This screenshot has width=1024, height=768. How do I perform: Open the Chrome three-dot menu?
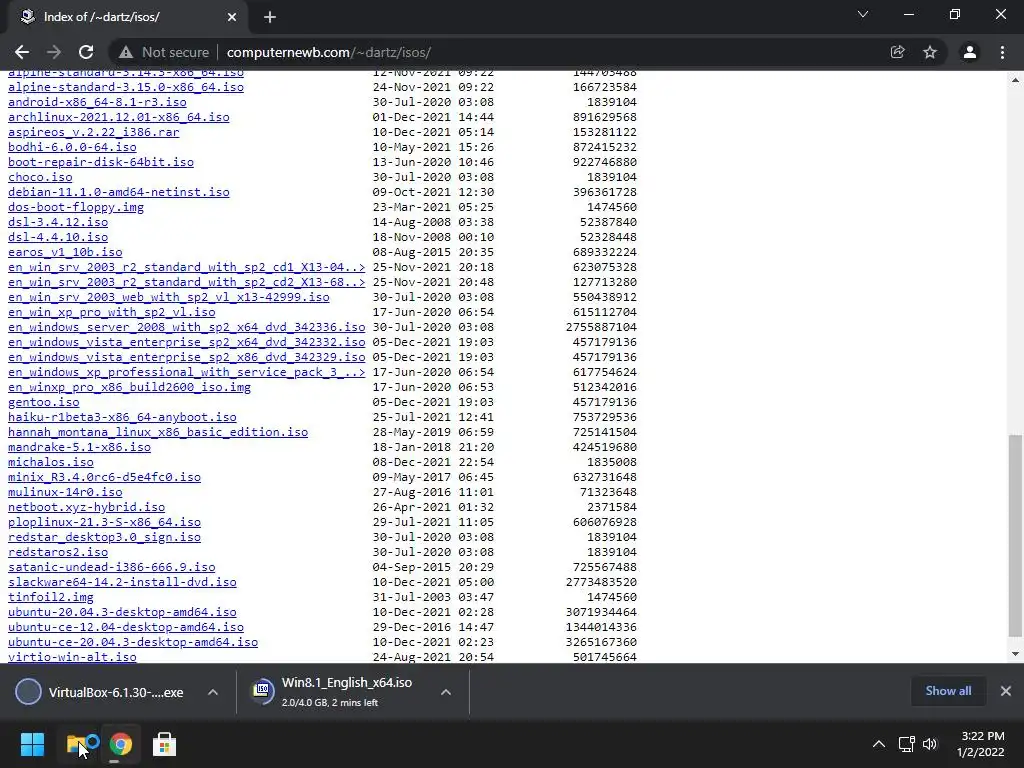point(1002,52)
